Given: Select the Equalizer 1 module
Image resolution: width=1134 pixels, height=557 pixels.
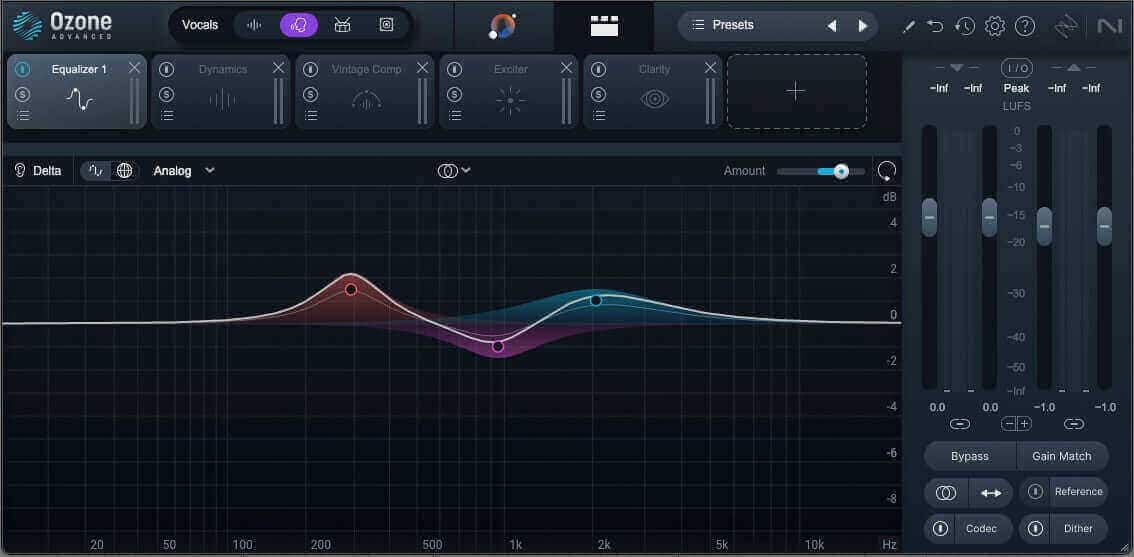Looking at the screenshot, I should 77,92.
